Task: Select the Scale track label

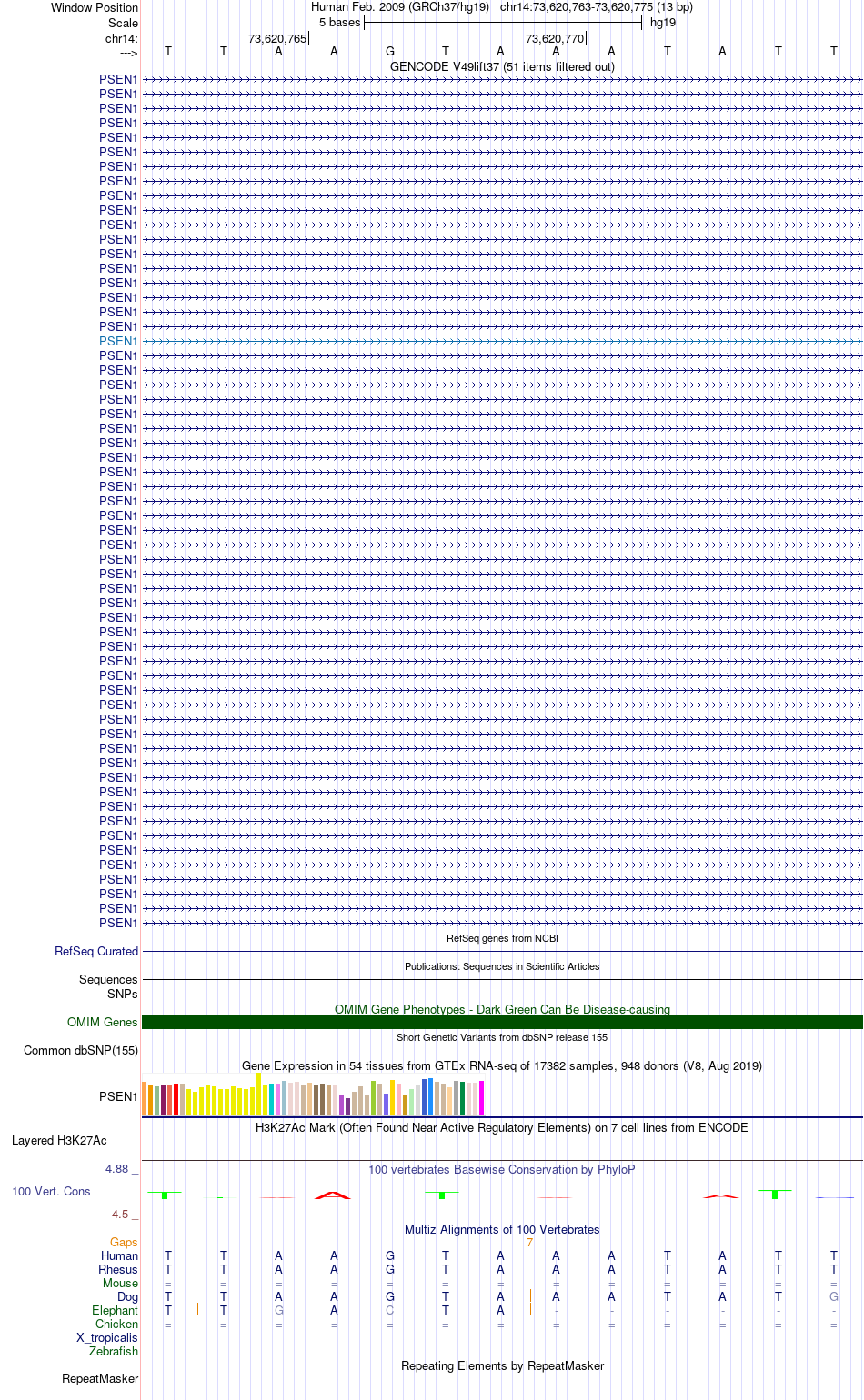Action: pos(123,23)
